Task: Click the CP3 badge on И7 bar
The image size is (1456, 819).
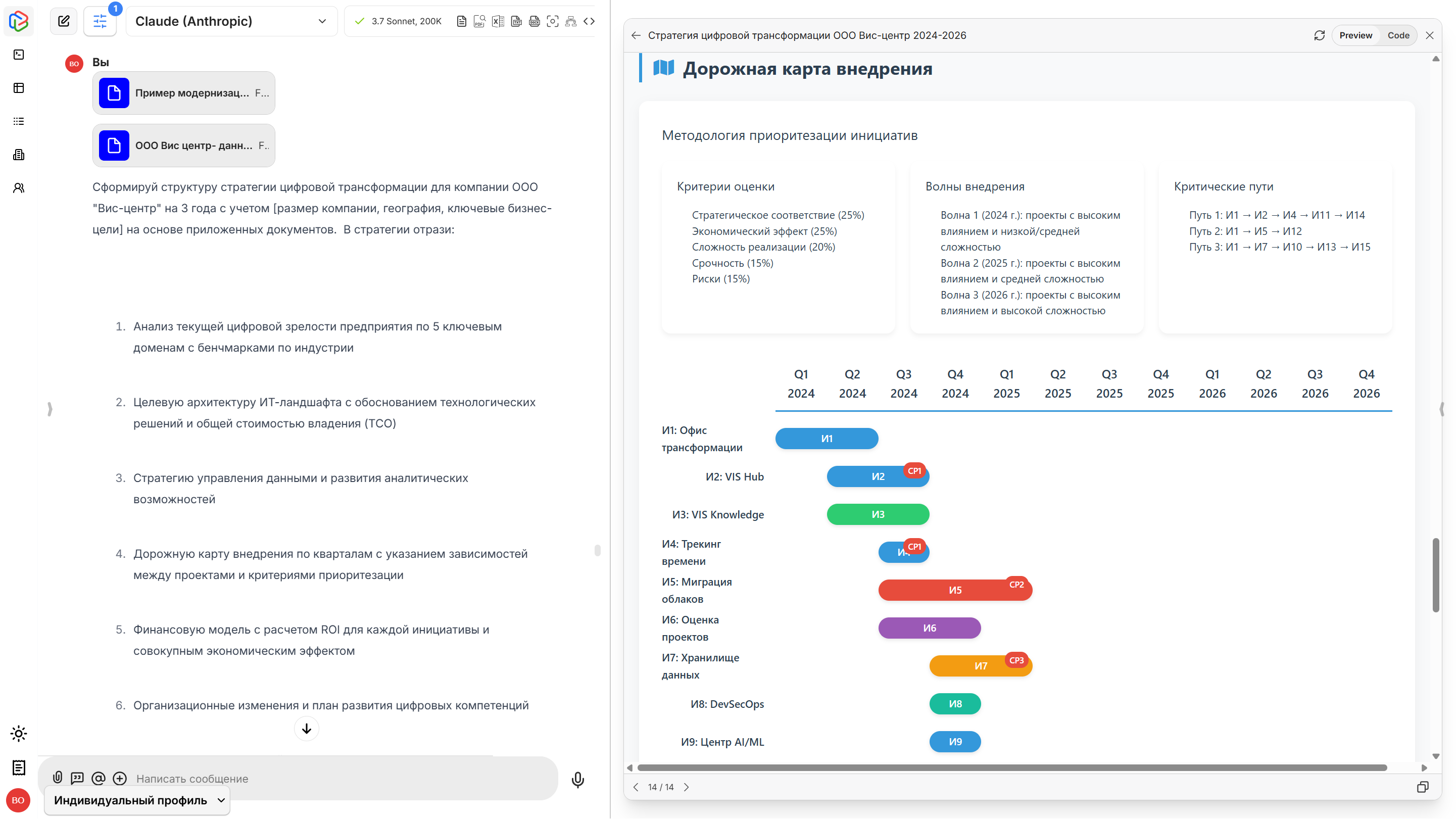Action: tap(1016, 660)
